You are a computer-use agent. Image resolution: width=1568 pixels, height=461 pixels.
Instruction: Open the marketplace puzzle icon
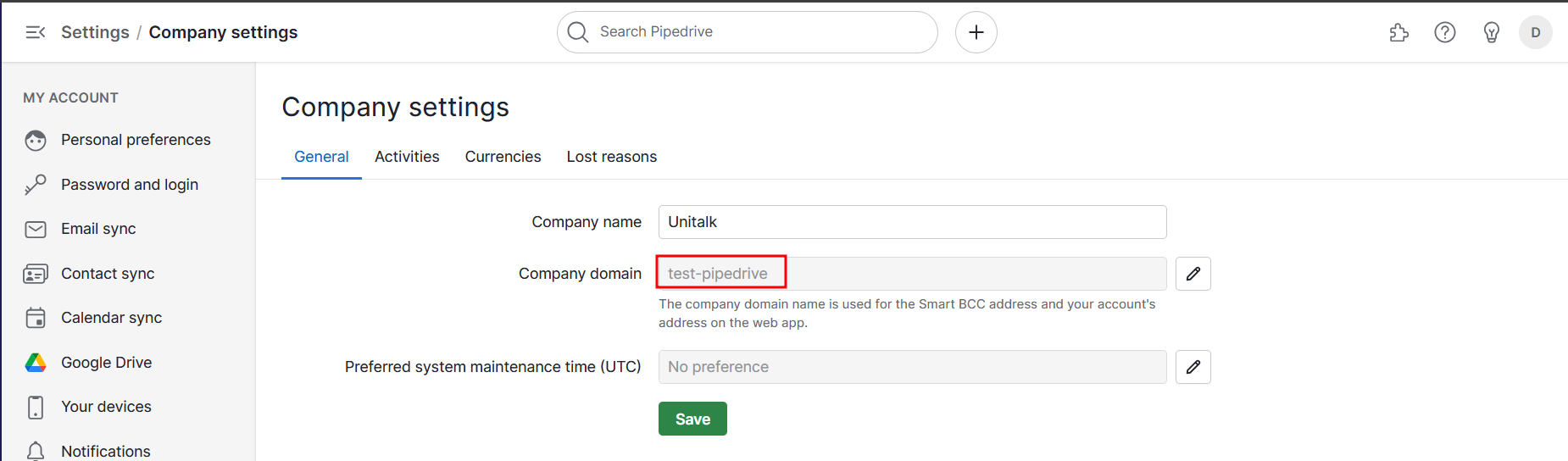click(x=1398, y=32)
